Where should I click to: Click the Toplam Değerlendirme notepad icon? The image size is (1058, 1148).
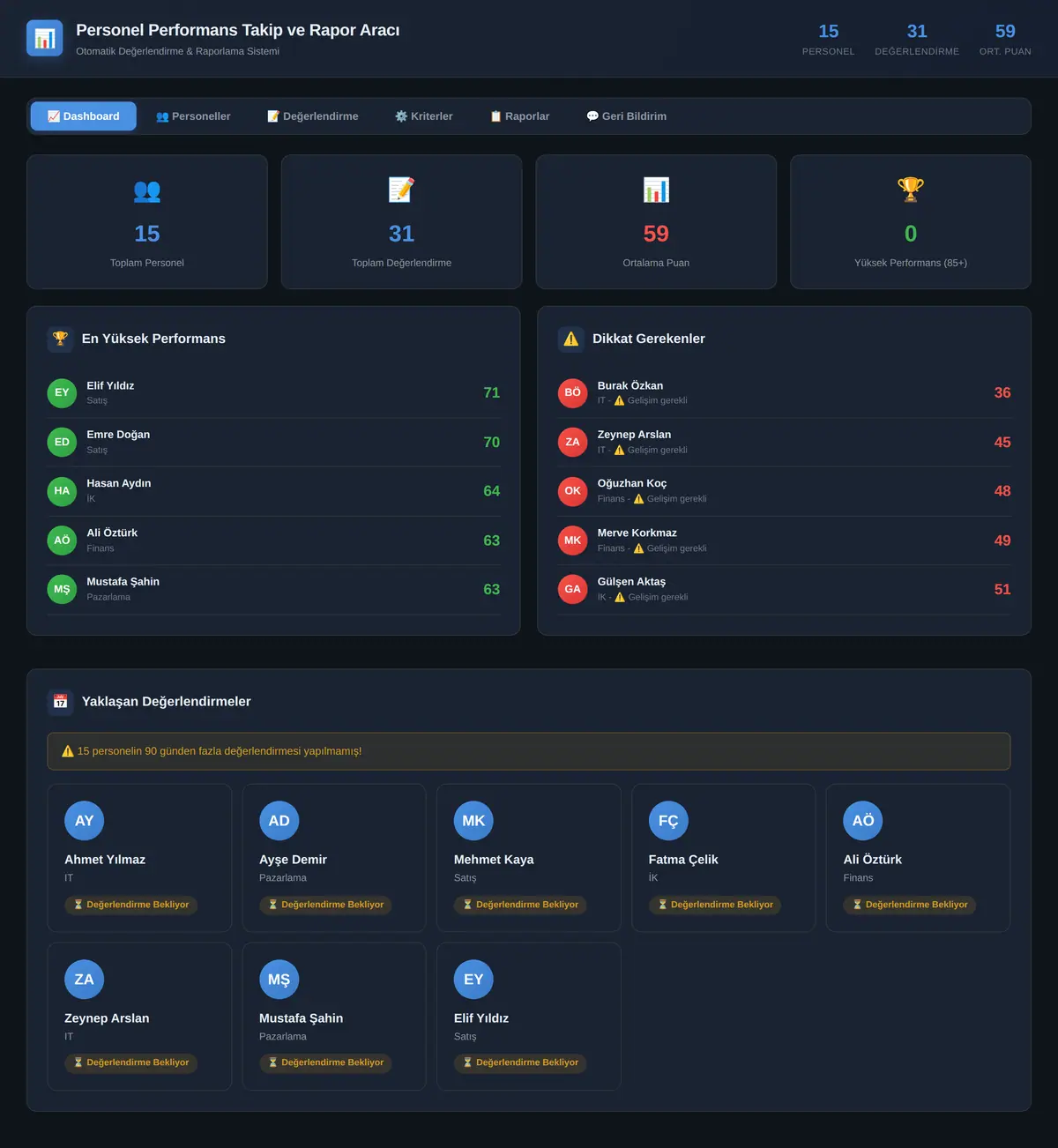click(401, 190)
